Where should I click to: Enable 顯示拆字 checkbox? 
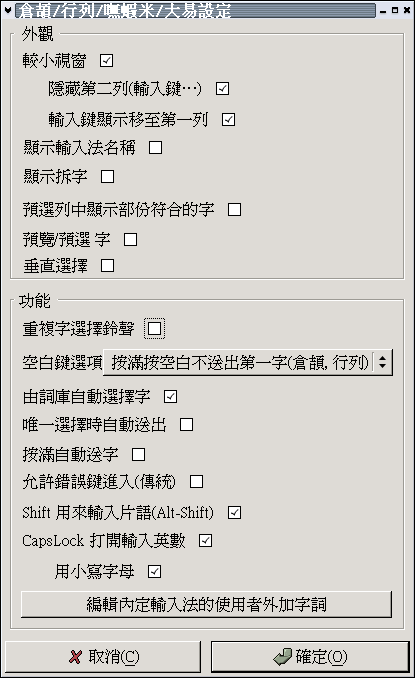point(107,176)
